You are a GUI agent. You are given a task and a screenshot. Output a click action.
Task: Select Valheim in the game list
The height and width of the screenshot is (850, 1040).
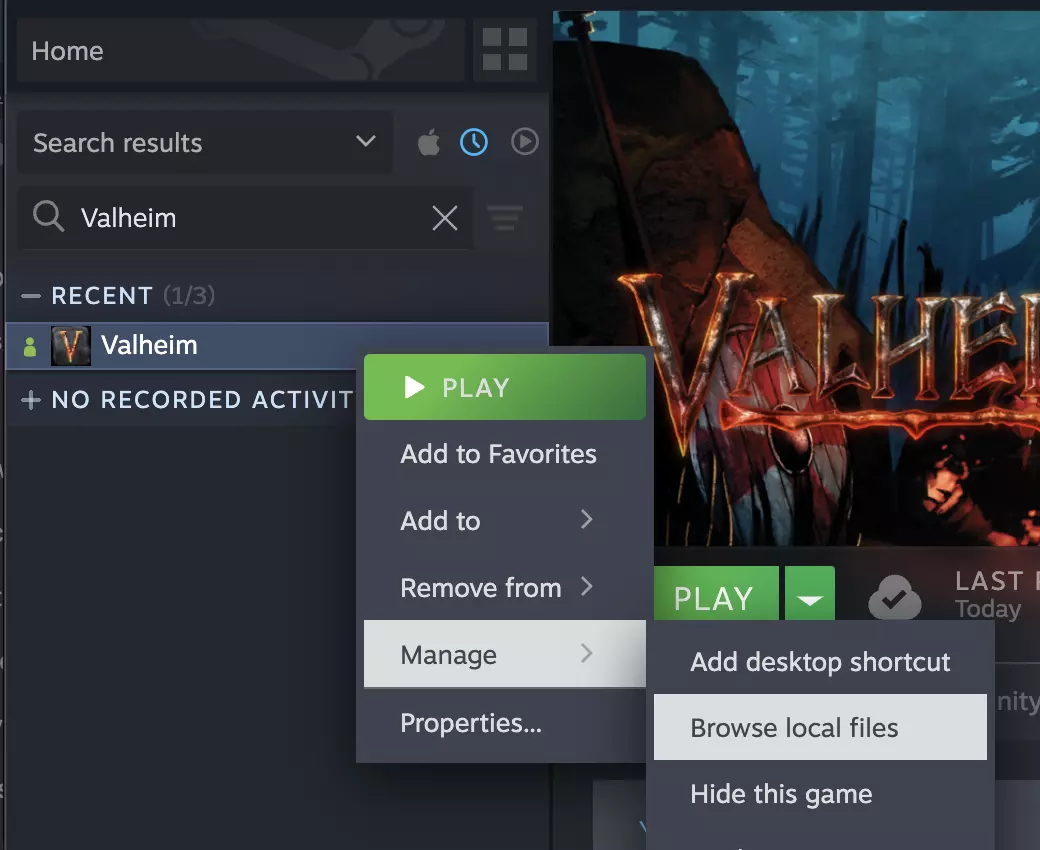[x=277, y=345]
